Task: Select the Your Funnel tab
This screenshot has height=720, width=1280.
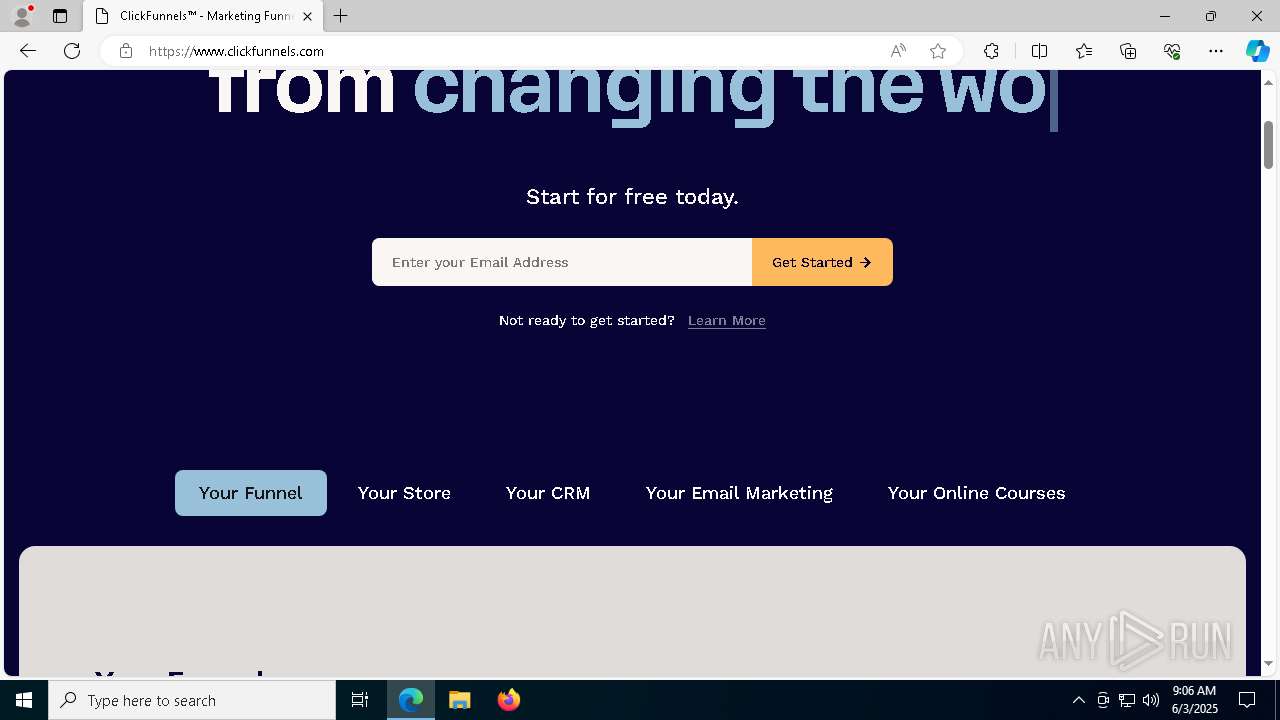Action: 251,493
